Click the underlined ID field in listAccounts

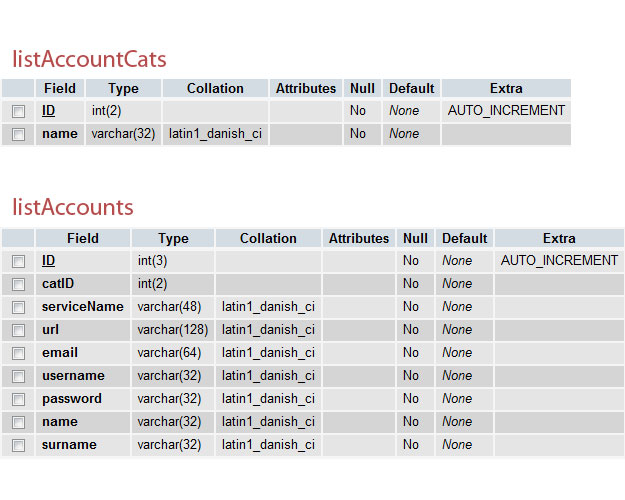pyautogui.click(x=48, y=260)
